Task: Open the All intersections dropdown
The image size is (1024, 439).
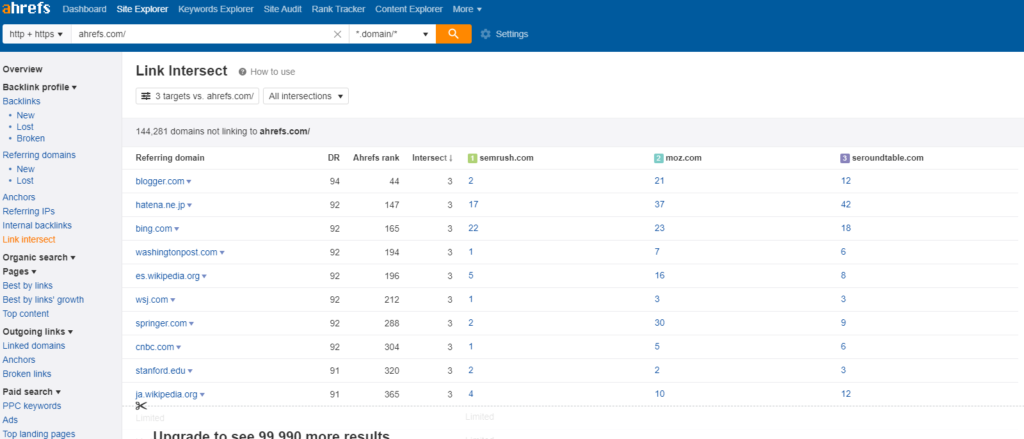Action: (306, 96)
